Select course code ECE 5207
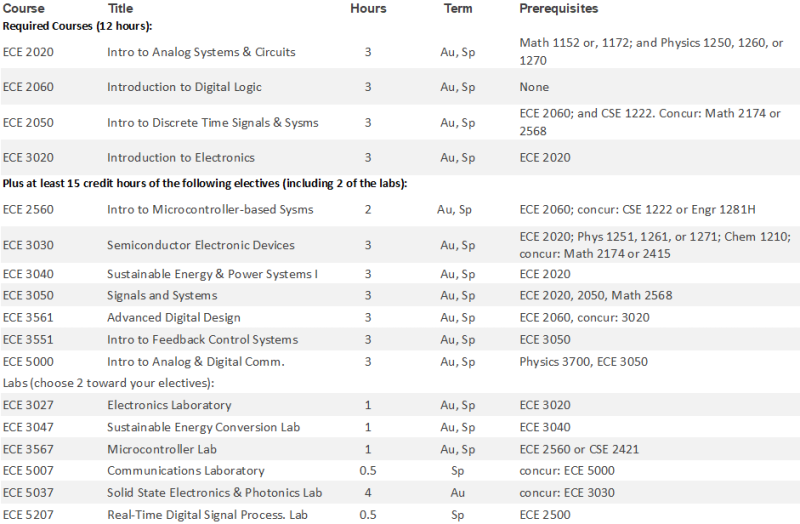 pyautogui.click(x=28, y=515)
